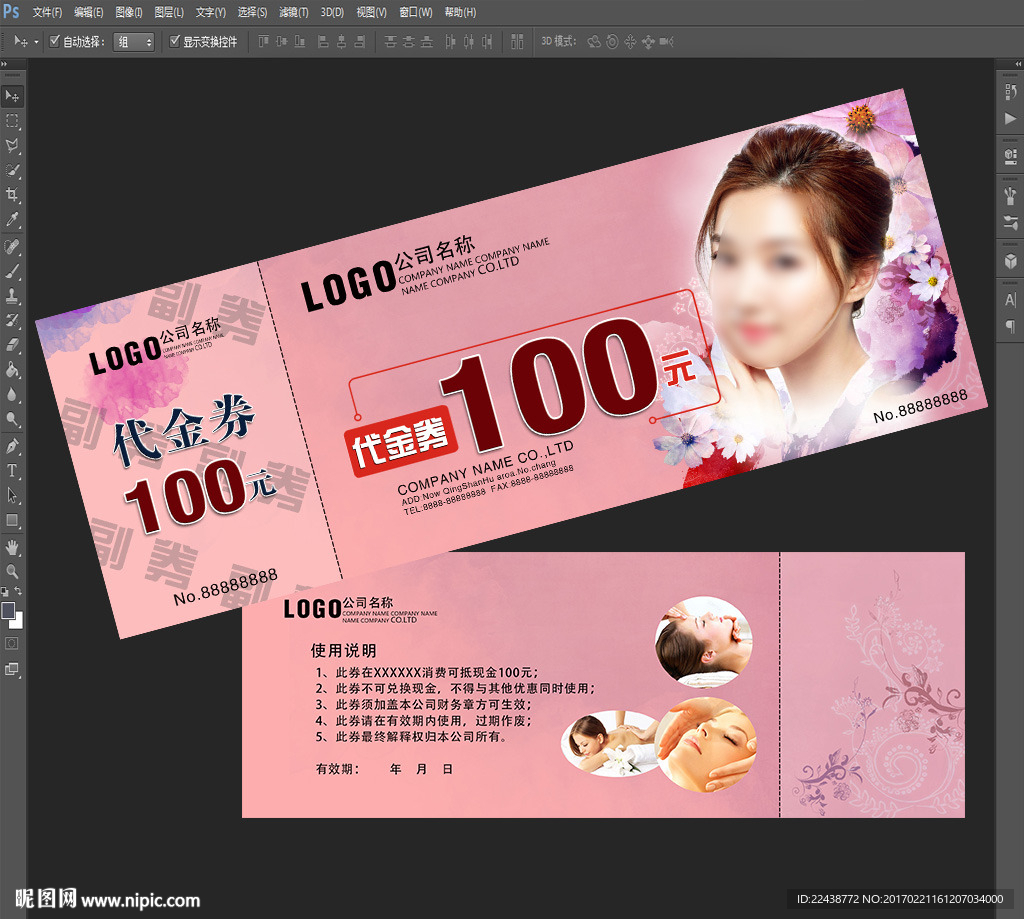Click Auto-Align Layers button

click(x=517, y=42)
